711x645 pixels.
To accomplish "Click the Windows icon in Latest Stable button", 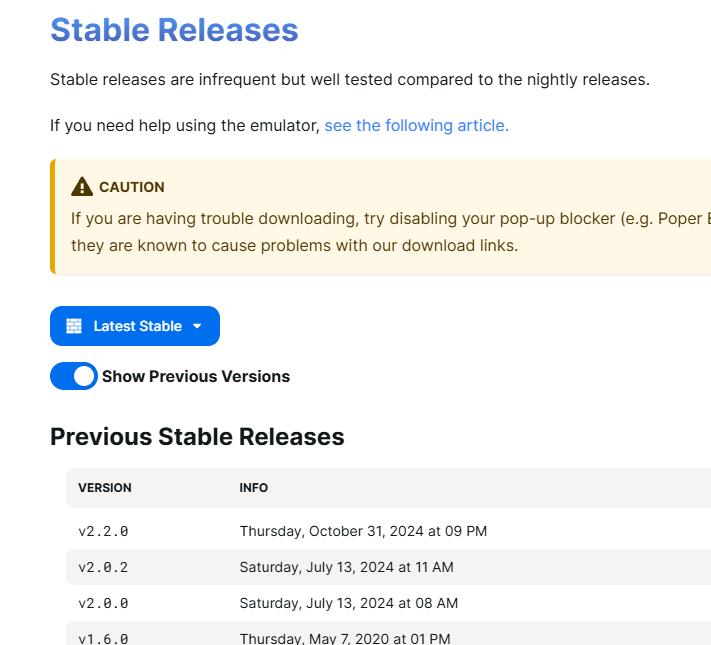I will 74,326.
